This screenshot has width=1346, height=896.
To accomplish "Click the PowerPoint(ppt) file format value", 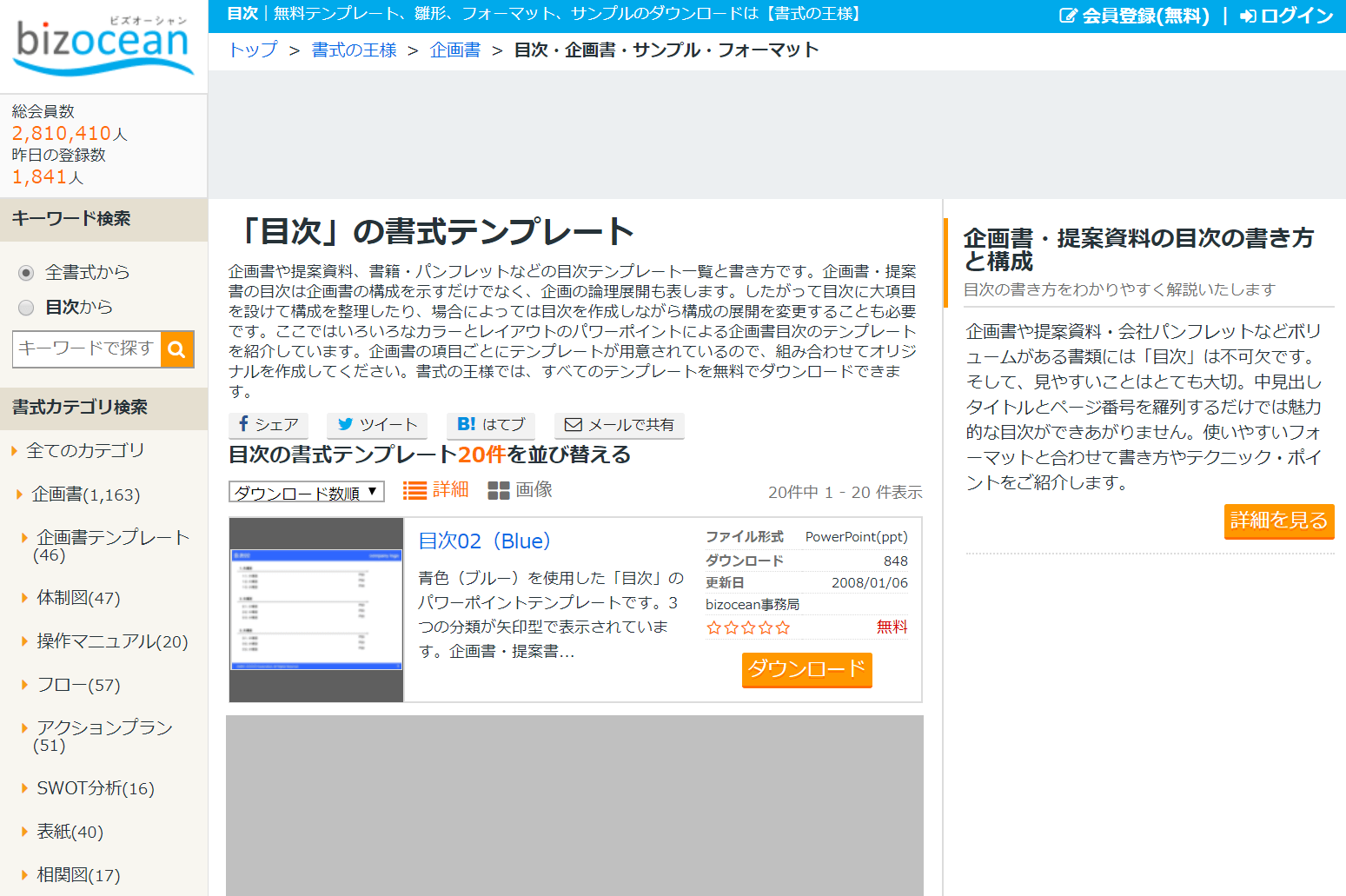I will (x=856, y=537).
